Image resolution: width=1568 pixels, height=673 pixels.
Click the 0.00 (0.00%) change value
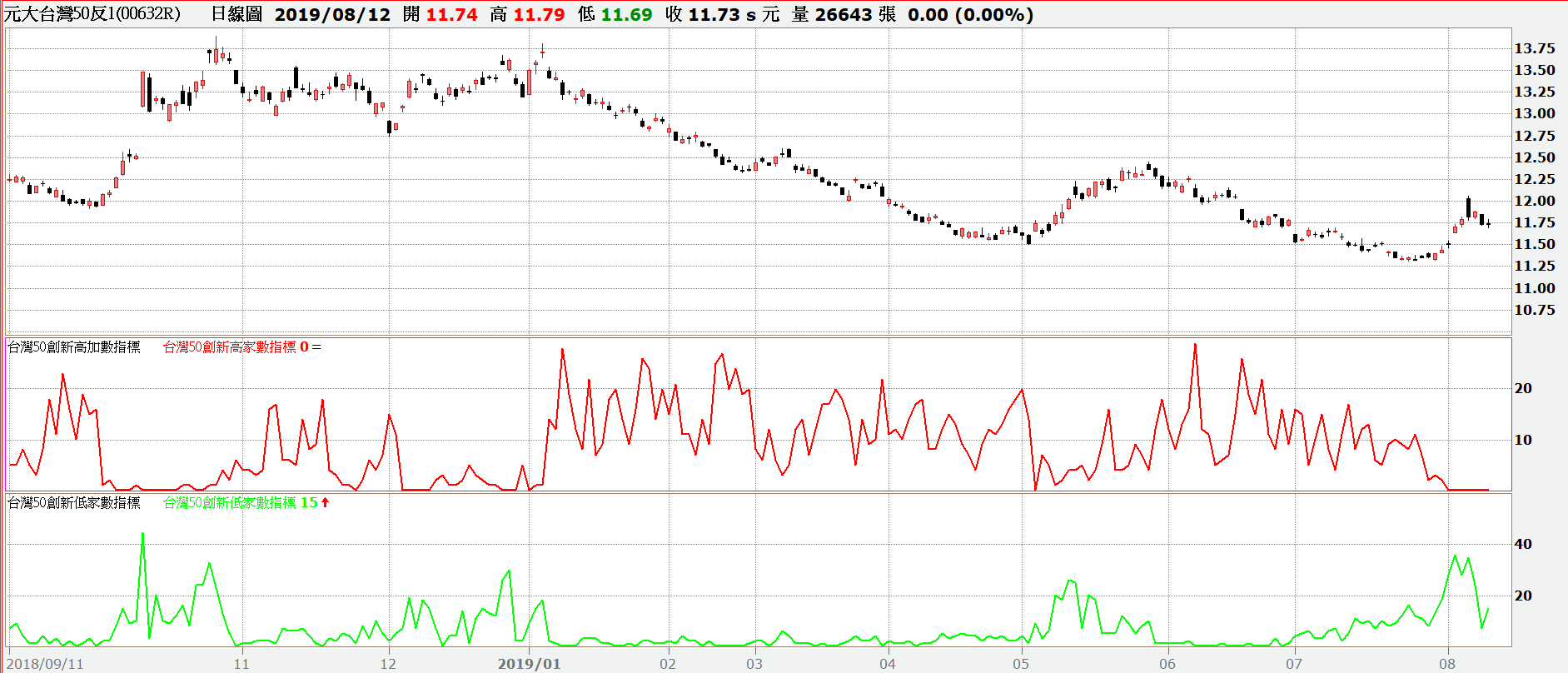970,14
